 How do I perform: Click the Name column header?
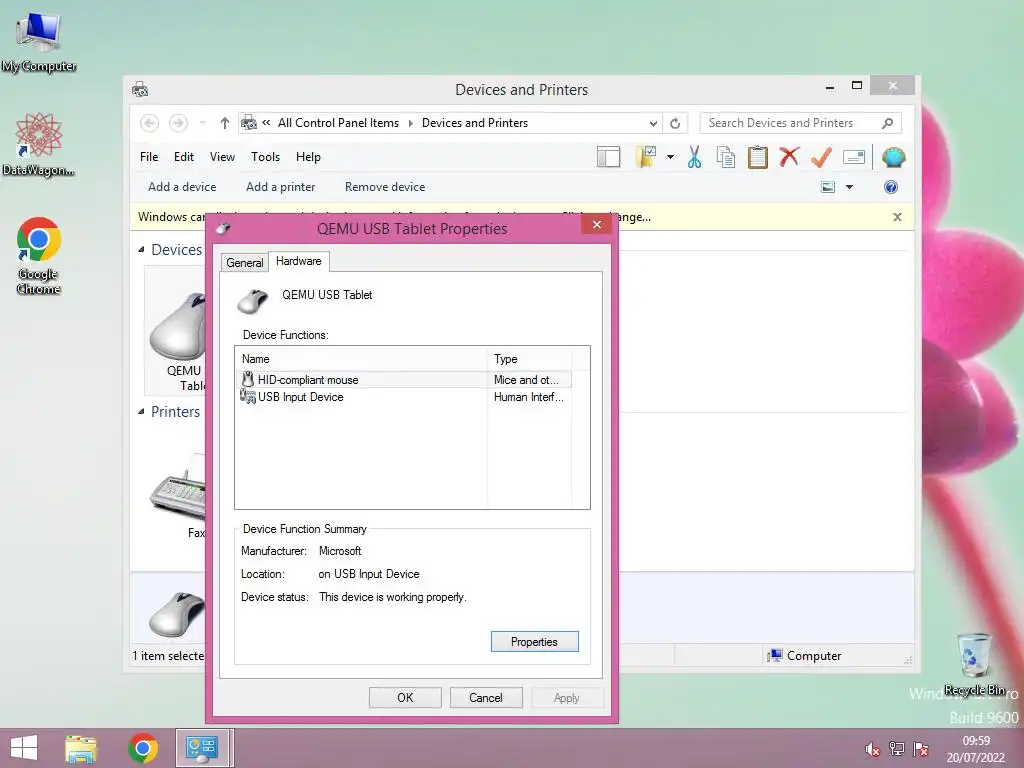pos(361,359)
